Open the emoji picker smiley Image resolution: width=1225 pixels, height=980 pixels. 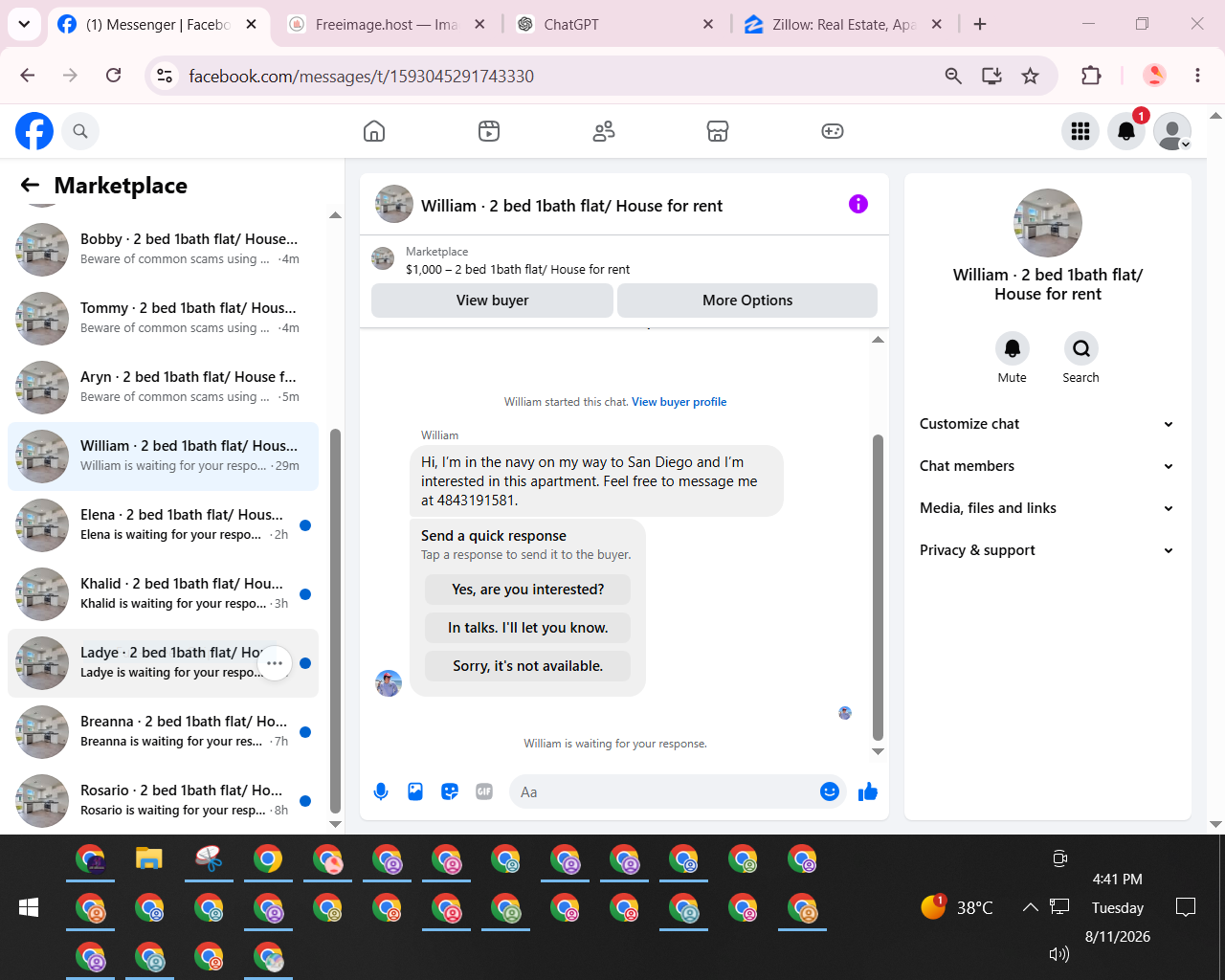point(830,791)
